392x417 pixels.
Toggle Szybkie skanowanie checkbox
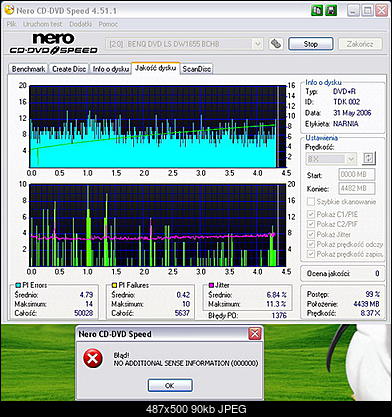click(x=311, y=201)
